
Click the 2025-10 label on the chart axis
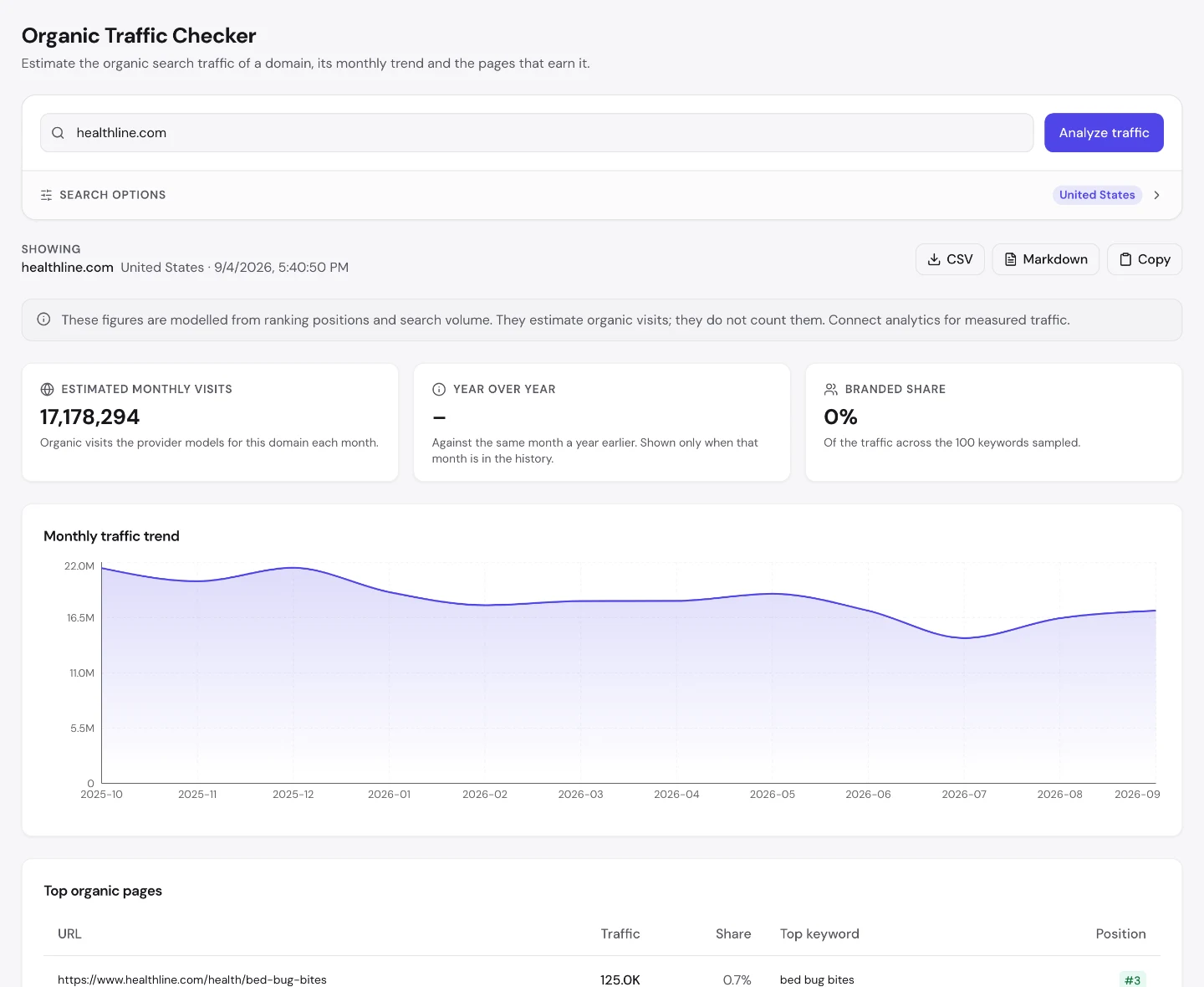pyautogui.click(x=101, y=795)
